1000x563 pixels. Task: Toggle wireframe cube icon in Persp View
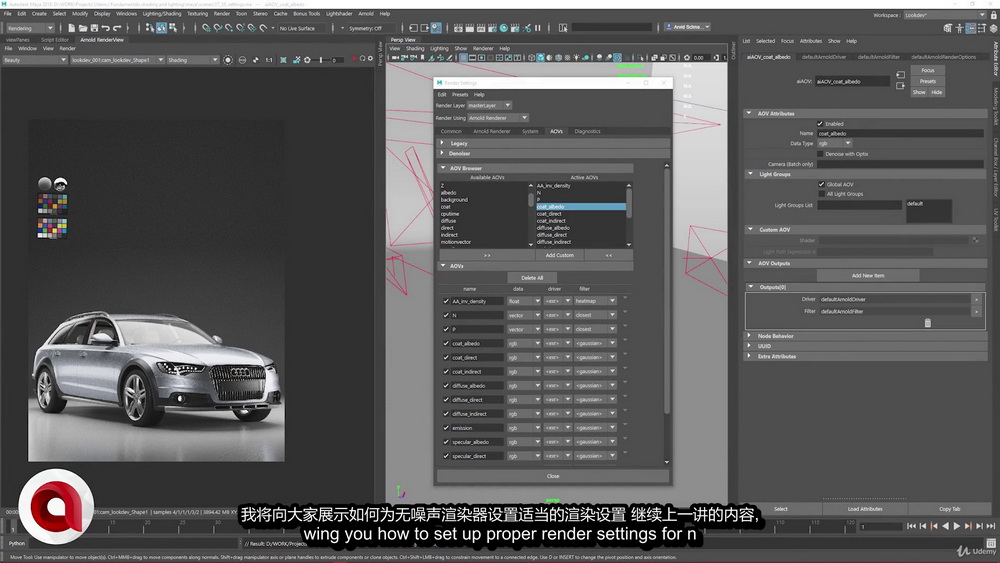click(x=531, y=57)
